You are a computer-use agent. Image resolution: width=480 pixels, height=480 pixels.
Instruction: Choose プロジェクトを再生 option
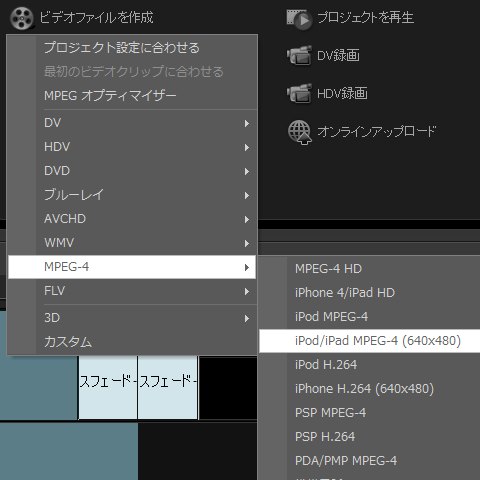click(x=365, y=17)
